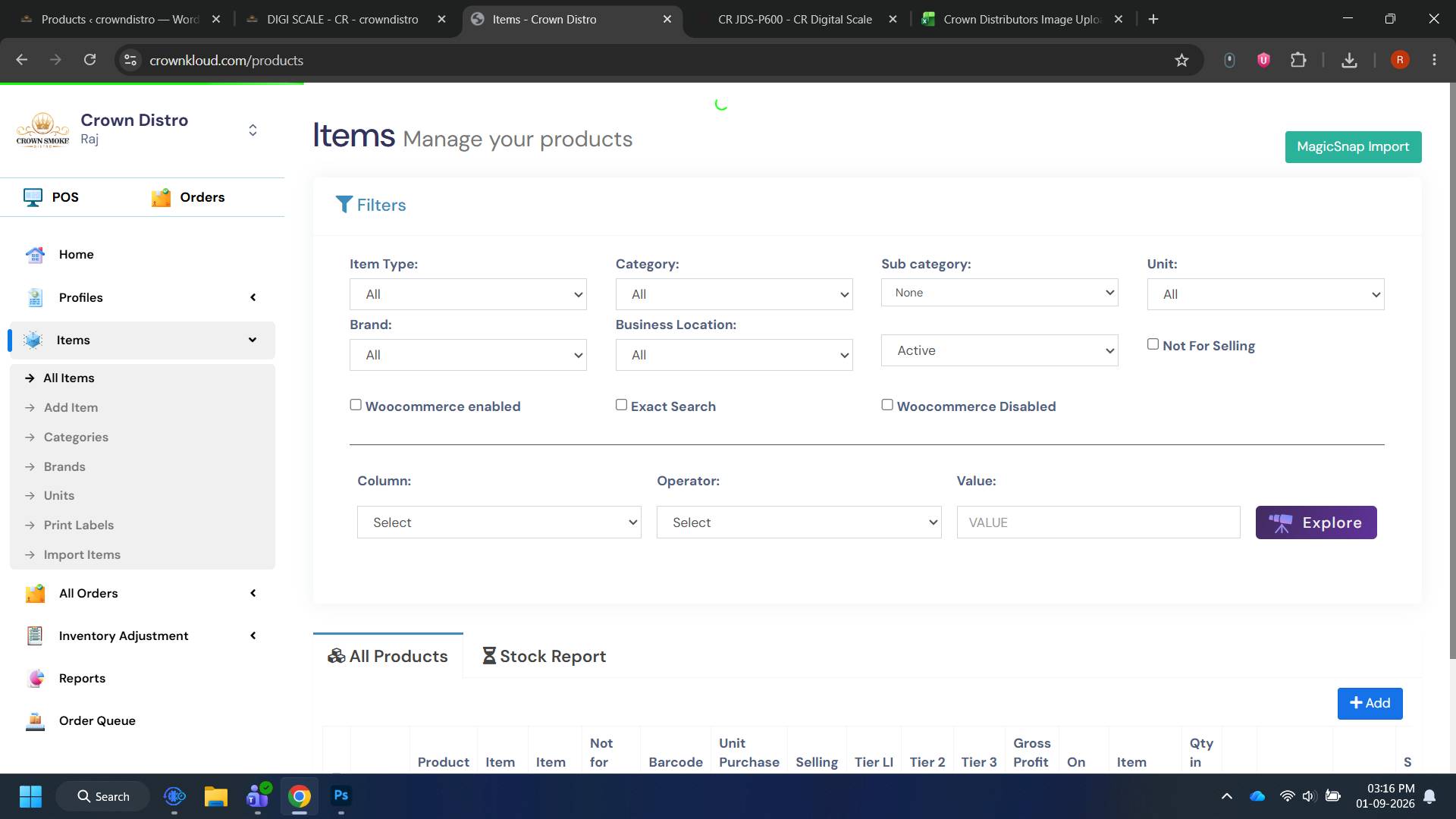Click the MagicSnap Import button
Screen dimensions: 1456x819
click(x=1353, y=146)
